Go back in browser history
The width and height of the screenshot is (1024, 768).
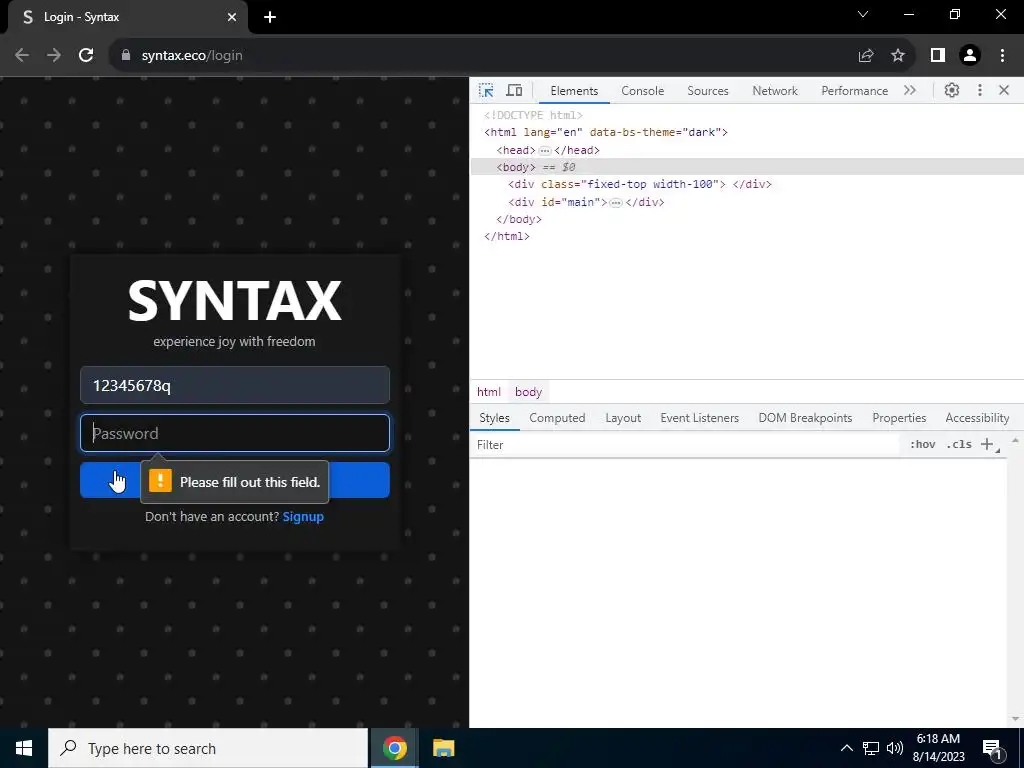[22, 56]
